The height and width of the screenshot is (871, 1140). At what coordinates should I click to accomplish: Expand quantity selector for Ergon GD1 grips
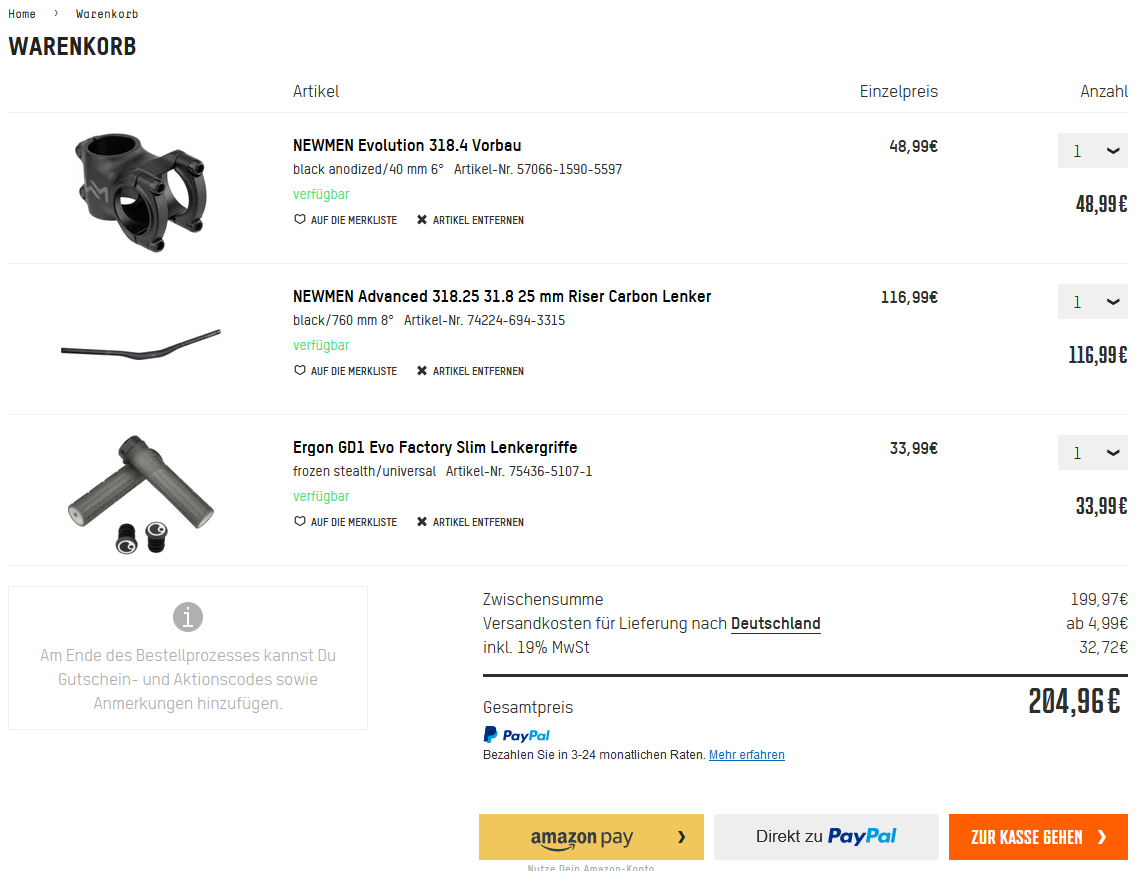pyautogui.click(x=1092, y=453)
